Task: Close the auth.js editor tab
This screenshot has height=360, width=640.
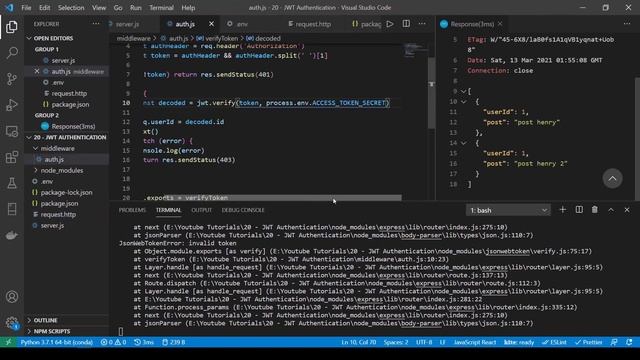Action: point(211,24)
